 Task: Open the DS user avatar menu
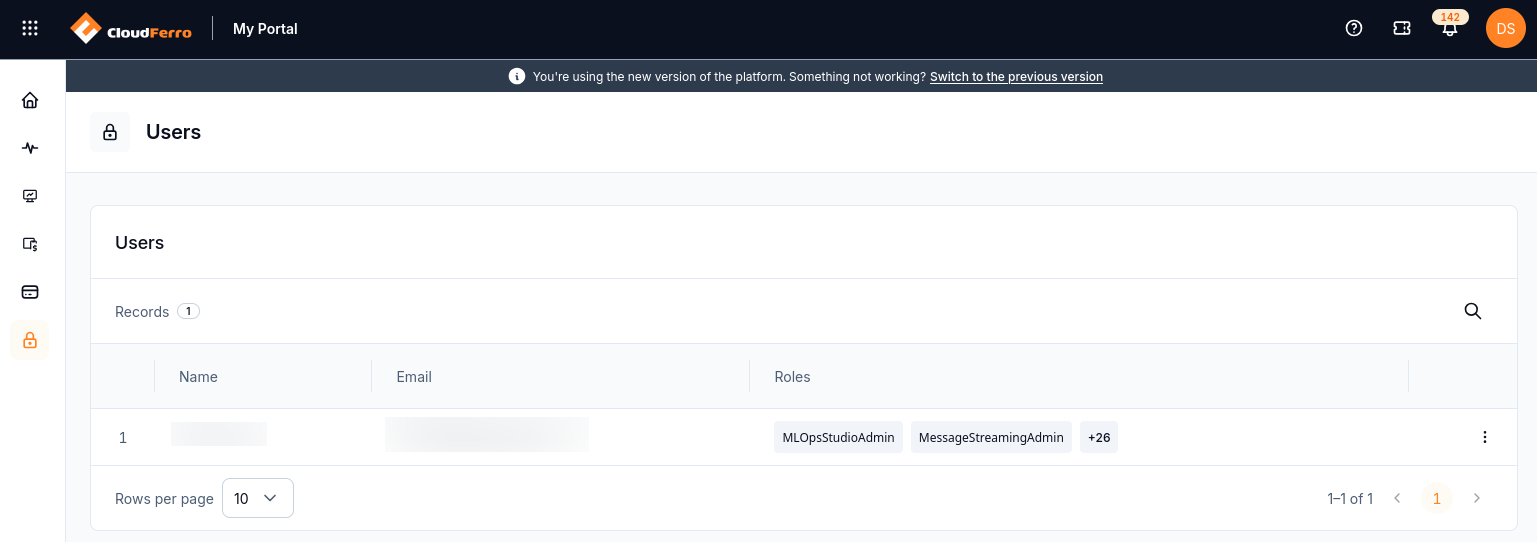(1506, 28)
